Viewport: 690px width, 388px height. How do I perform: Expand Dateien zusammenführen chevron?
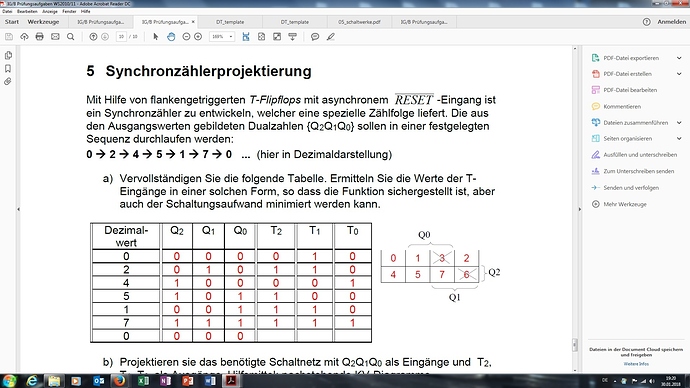679,123
